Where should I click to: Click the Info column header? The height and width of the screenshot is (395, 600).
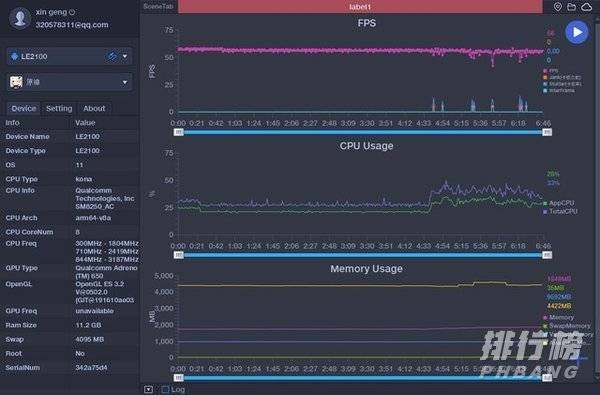12,123
